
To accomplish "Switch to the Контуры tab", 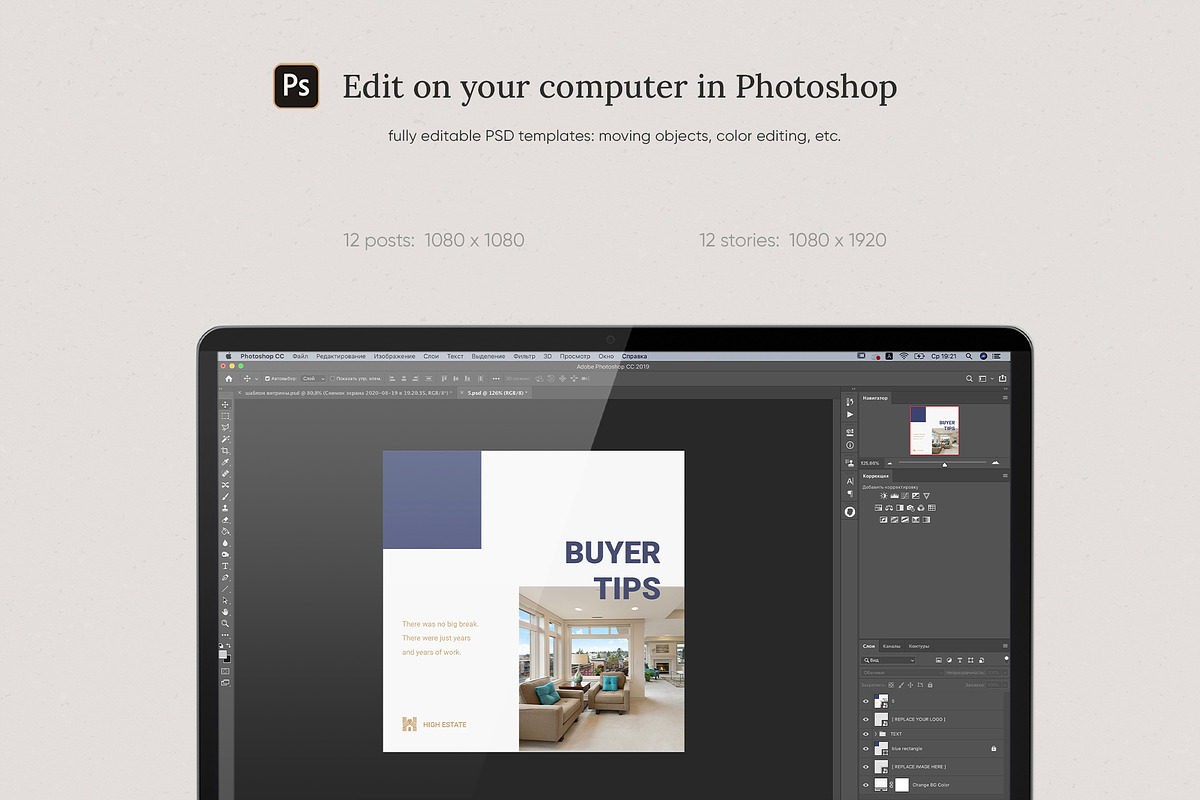I will point(919,646).
